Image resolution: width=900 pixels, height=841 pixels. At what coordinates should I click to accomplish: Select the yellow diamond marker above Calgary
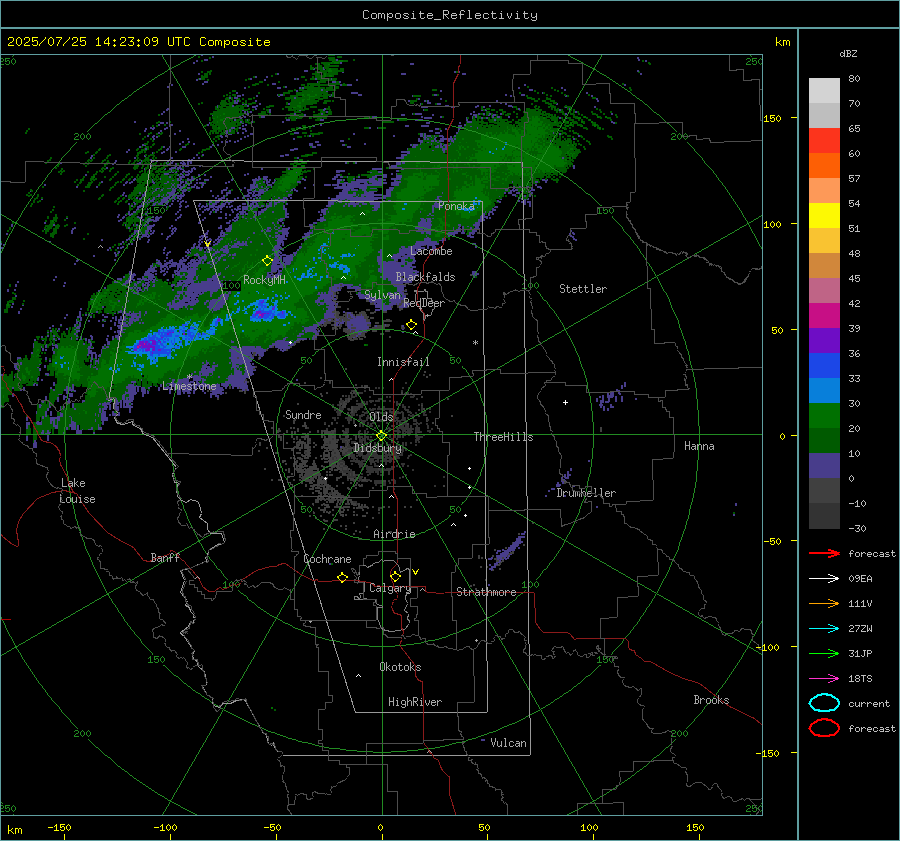395,576
